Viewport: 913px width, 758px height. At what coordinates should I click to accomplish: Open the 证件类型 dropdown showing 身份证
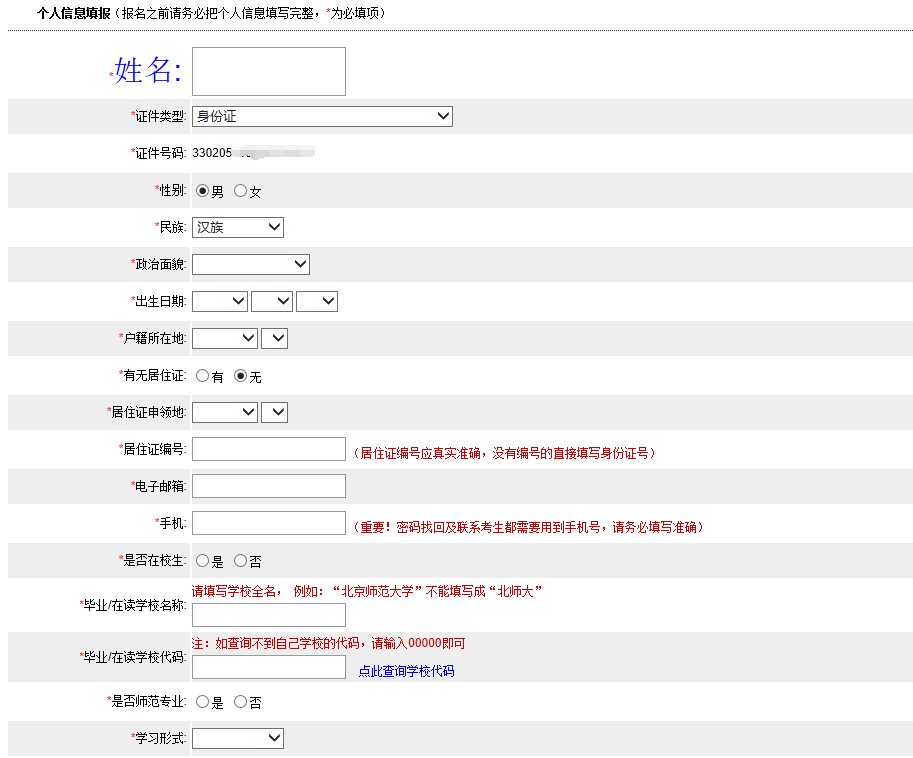(x=322, y=117)
